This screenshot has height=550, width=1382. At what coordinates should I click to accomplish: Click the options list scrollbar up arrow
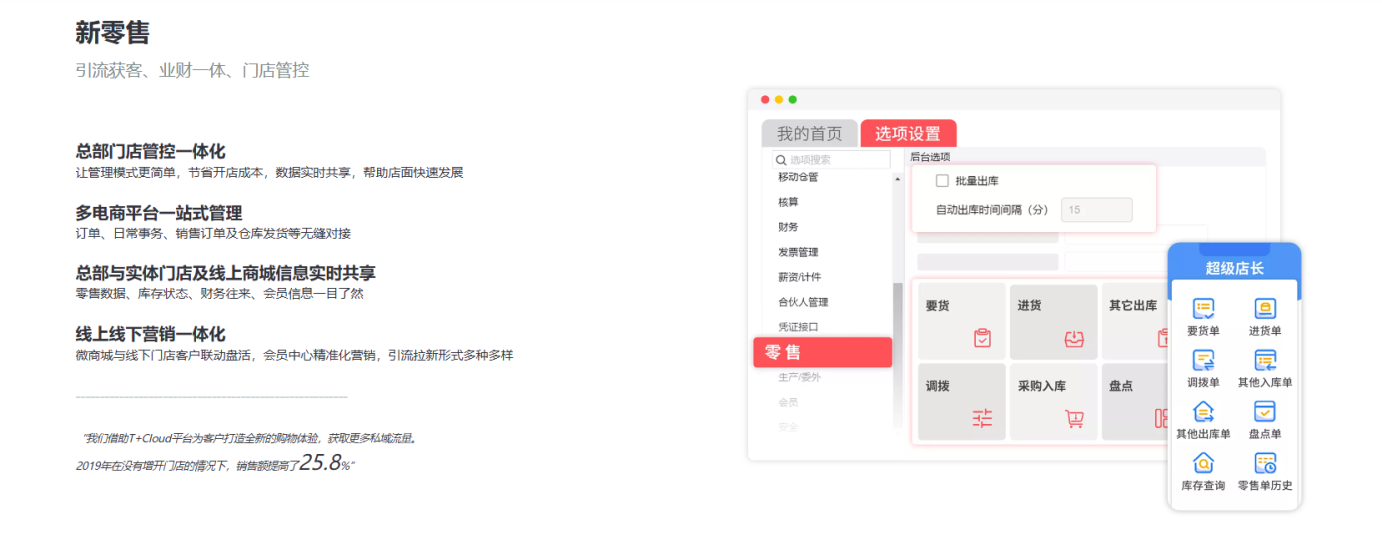point(897,177)
